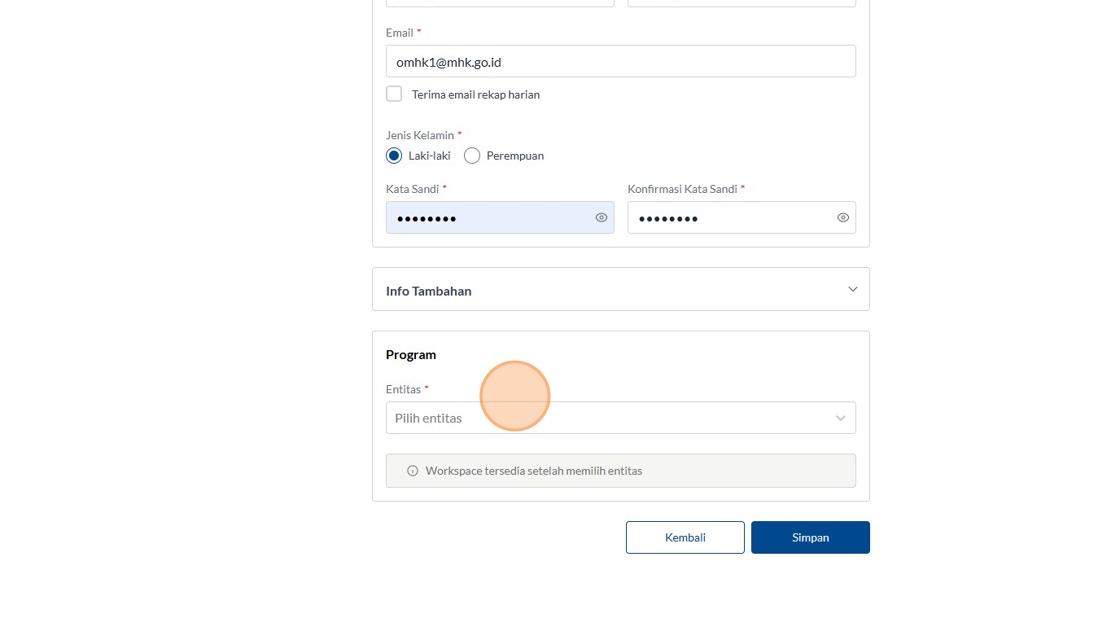Image resolution: width=1120 pixels, height=627 pixels.
Task: Click the Program section heading
Action: [411, 355]
